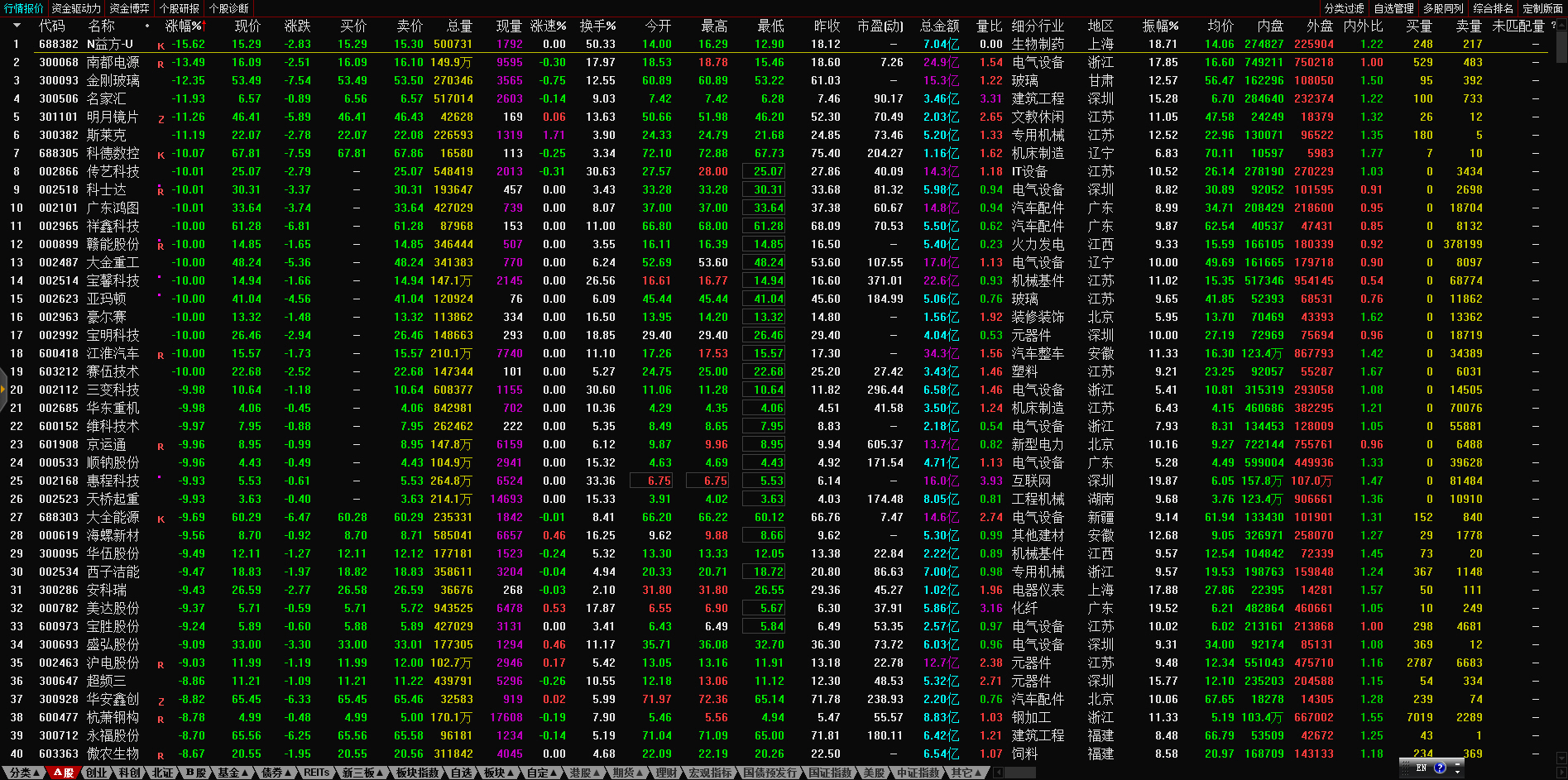Click the K marker beside N益方-U
1568x780 pixels.
pos(161,46)
